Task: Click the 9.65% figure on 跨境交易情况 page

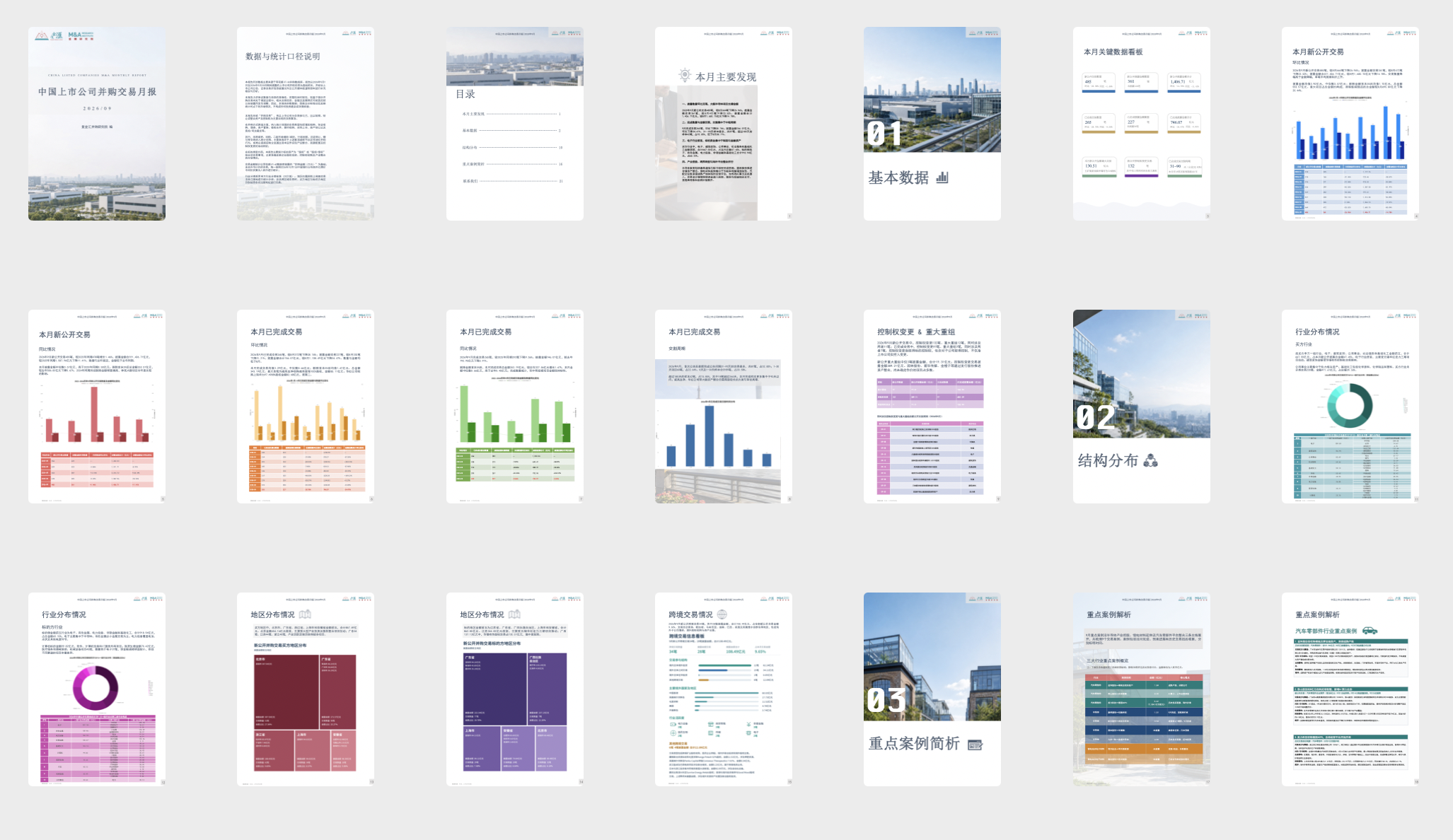Action: (x=760, y=651)
